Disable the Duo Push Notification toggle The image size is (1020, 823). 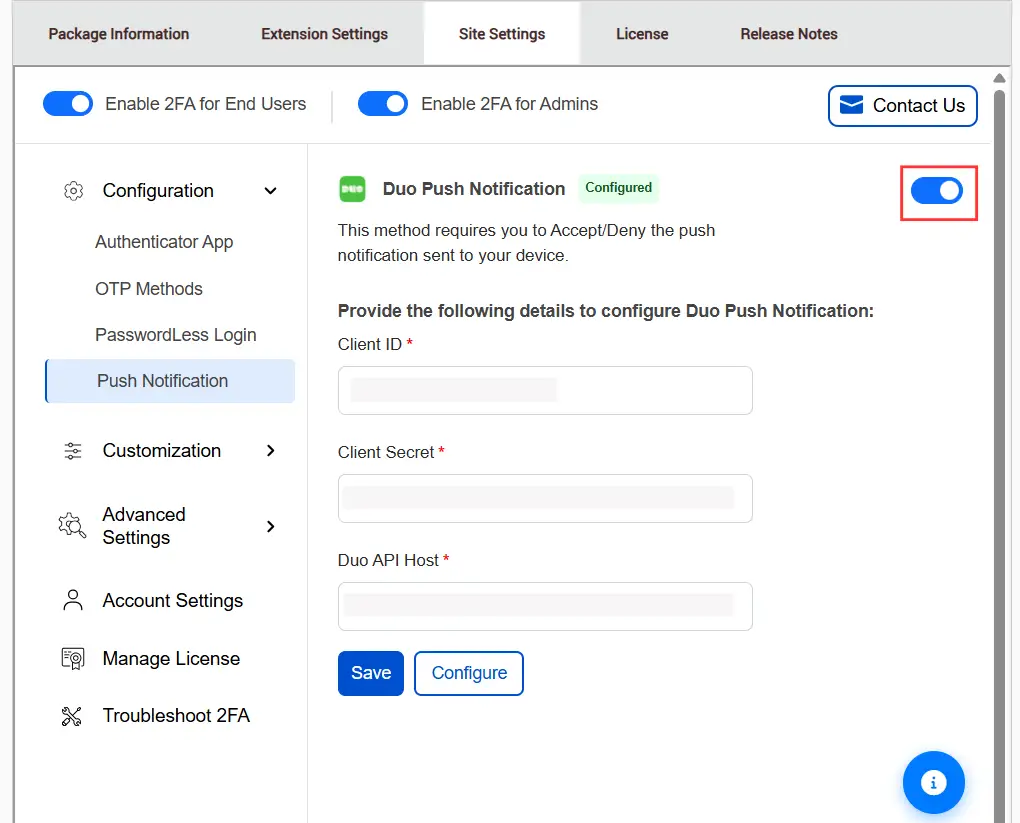937,190
